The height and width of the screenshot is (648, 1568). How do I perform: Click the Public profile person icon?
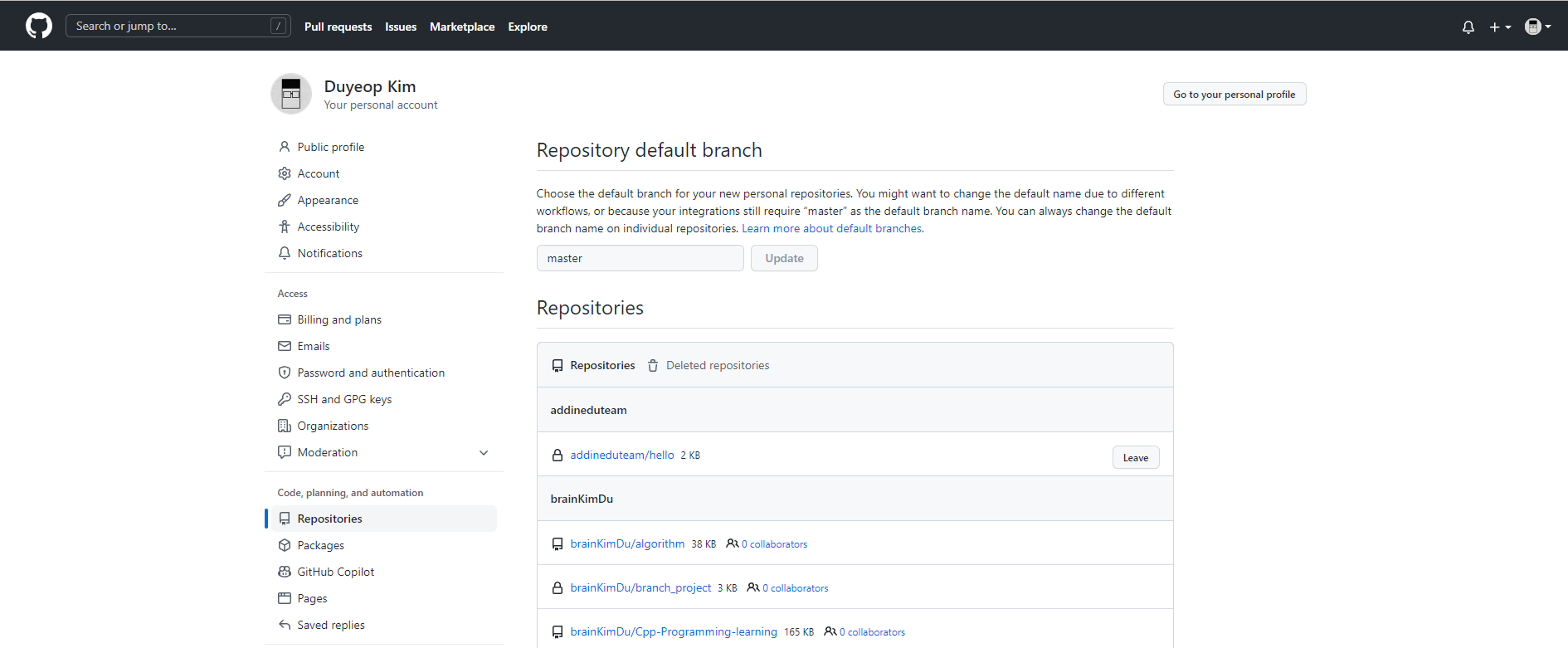[x=285, y=147]
